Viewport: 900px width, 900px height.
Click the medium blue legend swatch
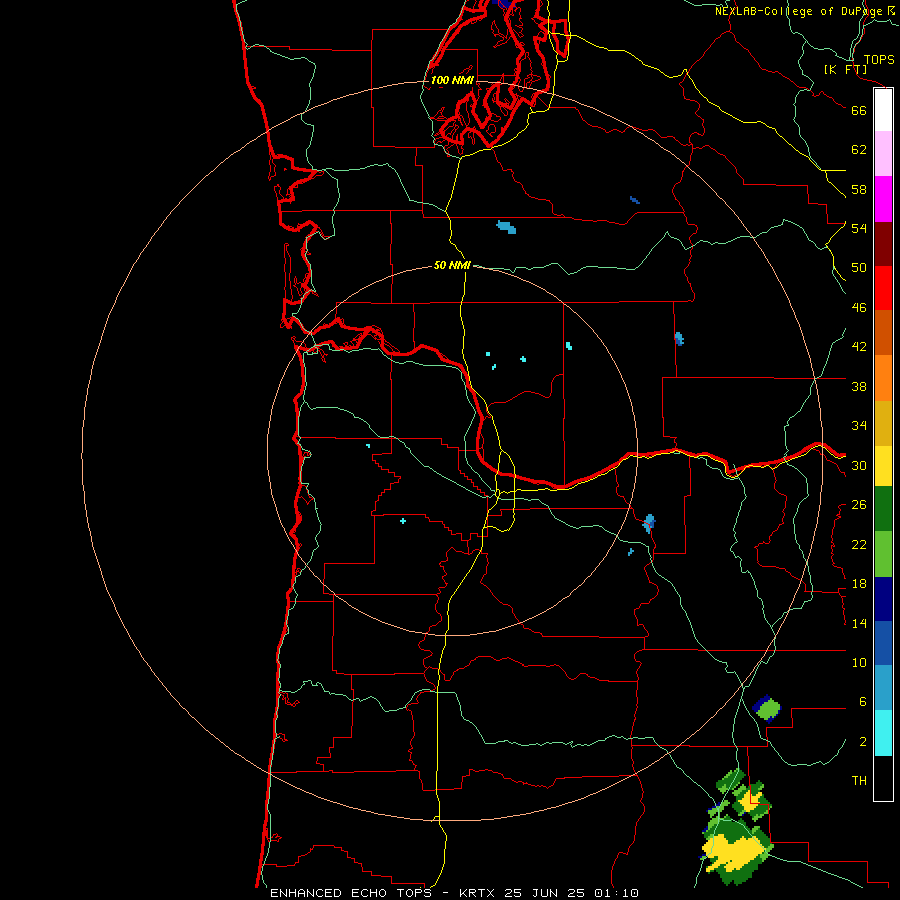point(883,643)
